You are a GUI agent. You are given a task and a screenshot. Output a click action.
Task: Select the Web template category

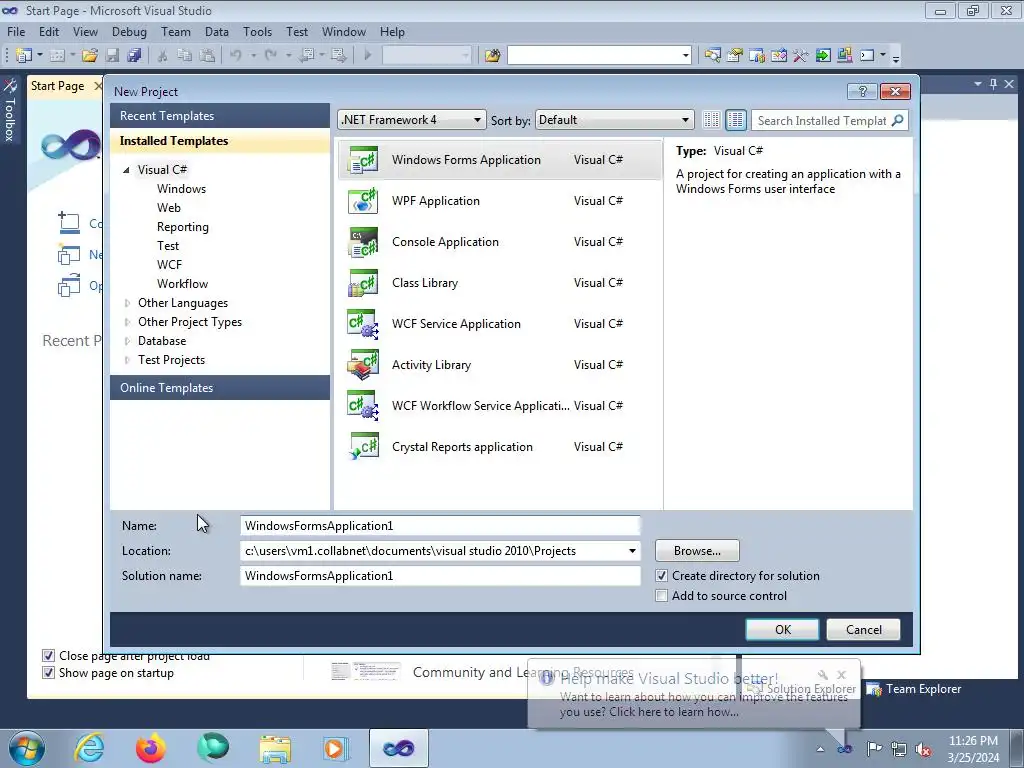[x=168, y=208]
